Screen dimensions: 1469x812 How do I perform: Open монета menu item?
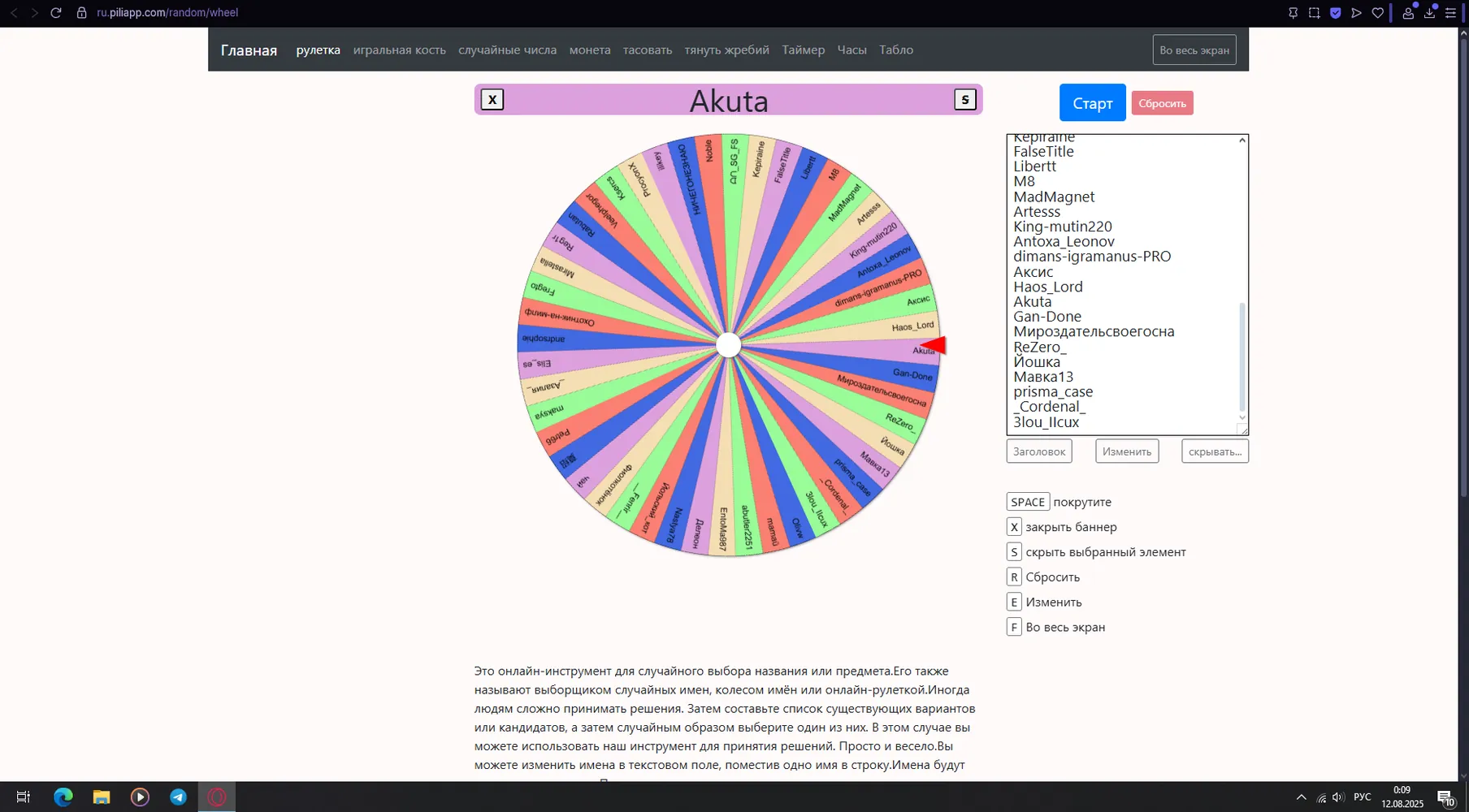[x=590, y=50]
